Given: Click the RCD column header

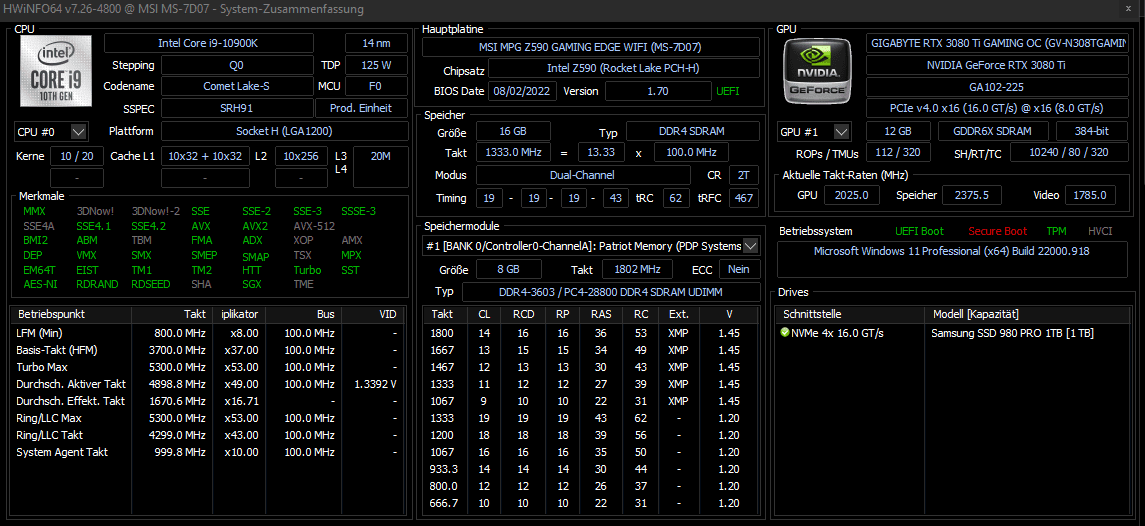Looking at the screenshot, I should 523,314.
